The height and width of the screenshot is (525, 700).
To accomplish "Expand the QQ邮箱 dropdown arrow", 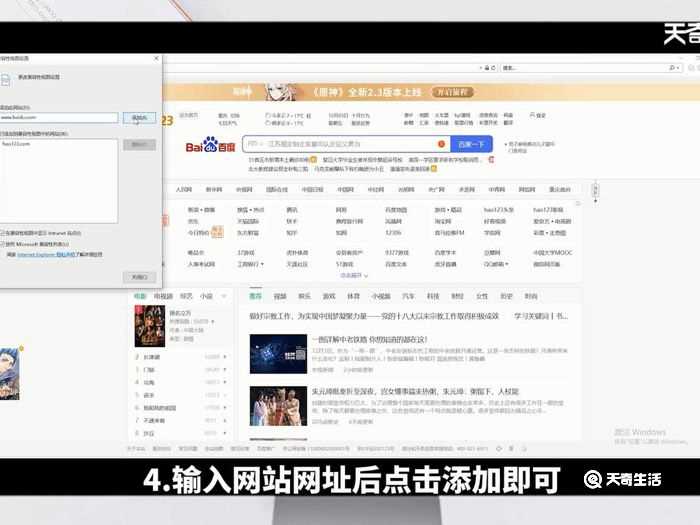I will point(507,264).
